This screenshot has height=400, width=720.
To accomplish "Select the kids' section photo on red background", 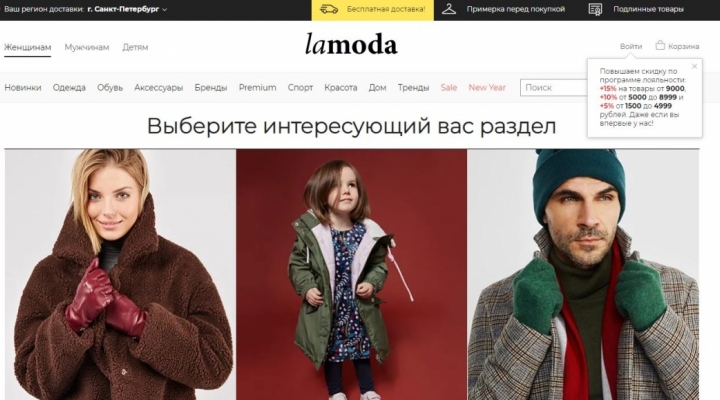I will 352,274.
